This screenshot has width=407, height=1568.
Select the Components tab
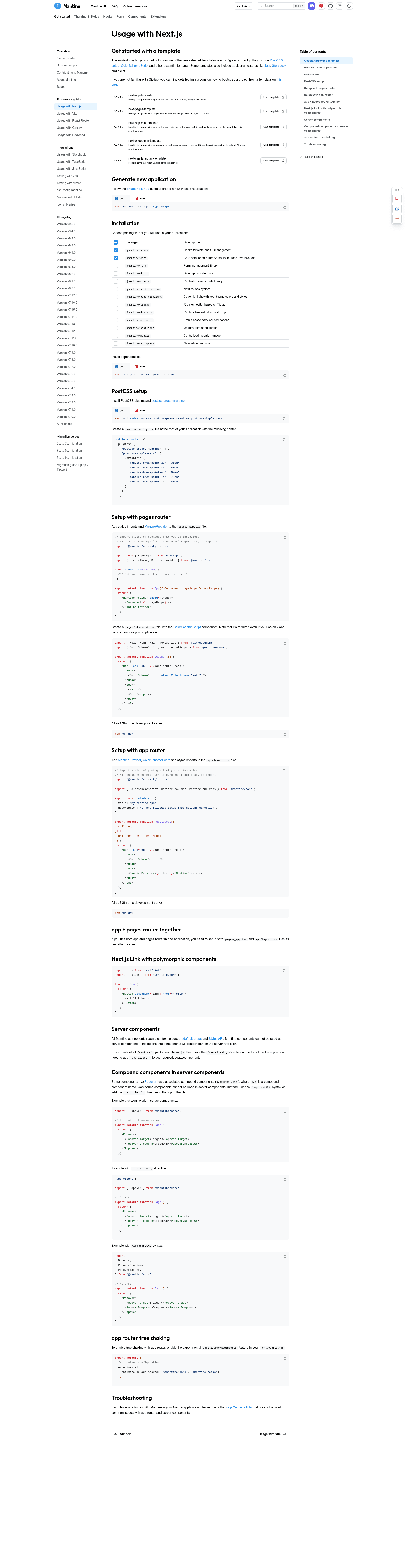(x=137, y=17)
